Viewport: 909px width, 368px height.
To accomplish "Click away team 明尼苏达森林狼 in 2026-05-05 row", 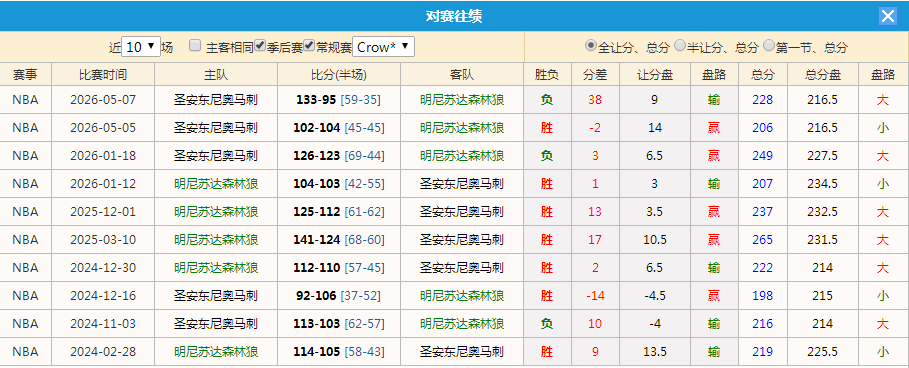I will (462, 127).
